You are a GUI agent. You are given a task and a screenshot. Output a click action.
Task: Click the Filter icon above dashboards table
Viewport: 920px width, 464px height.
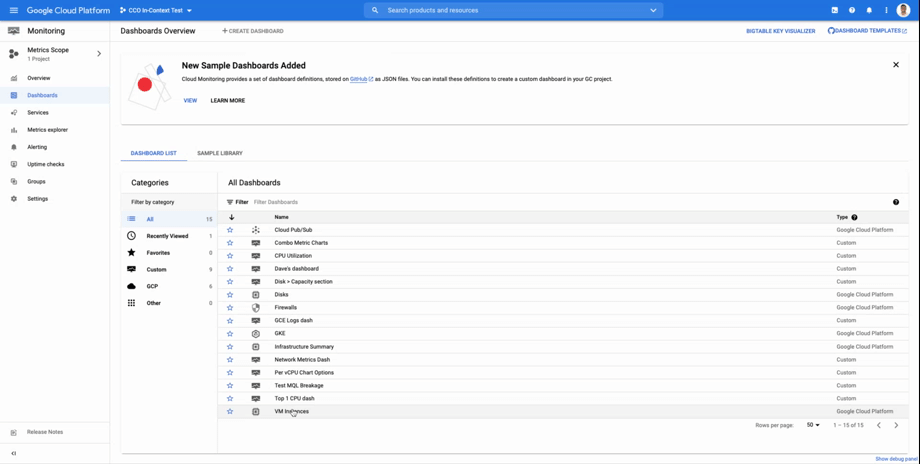point(230,202)
